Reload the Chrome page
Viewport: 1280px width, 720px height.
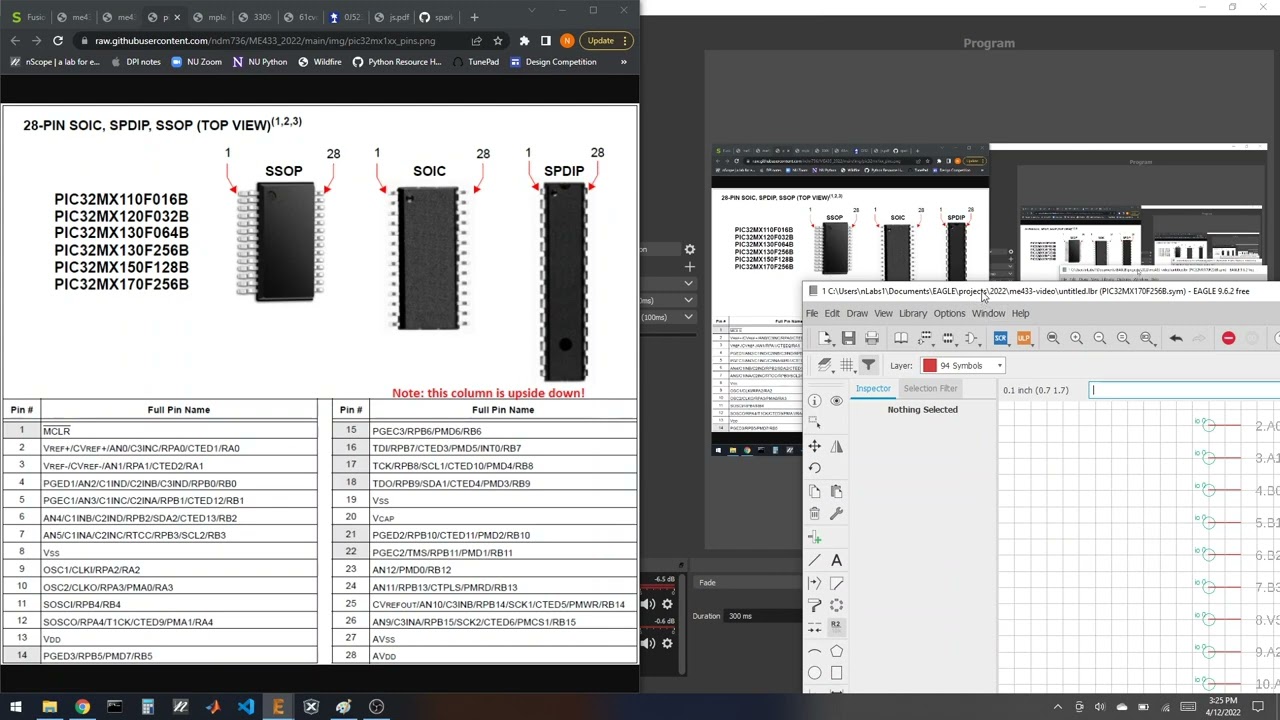[58, 41]
